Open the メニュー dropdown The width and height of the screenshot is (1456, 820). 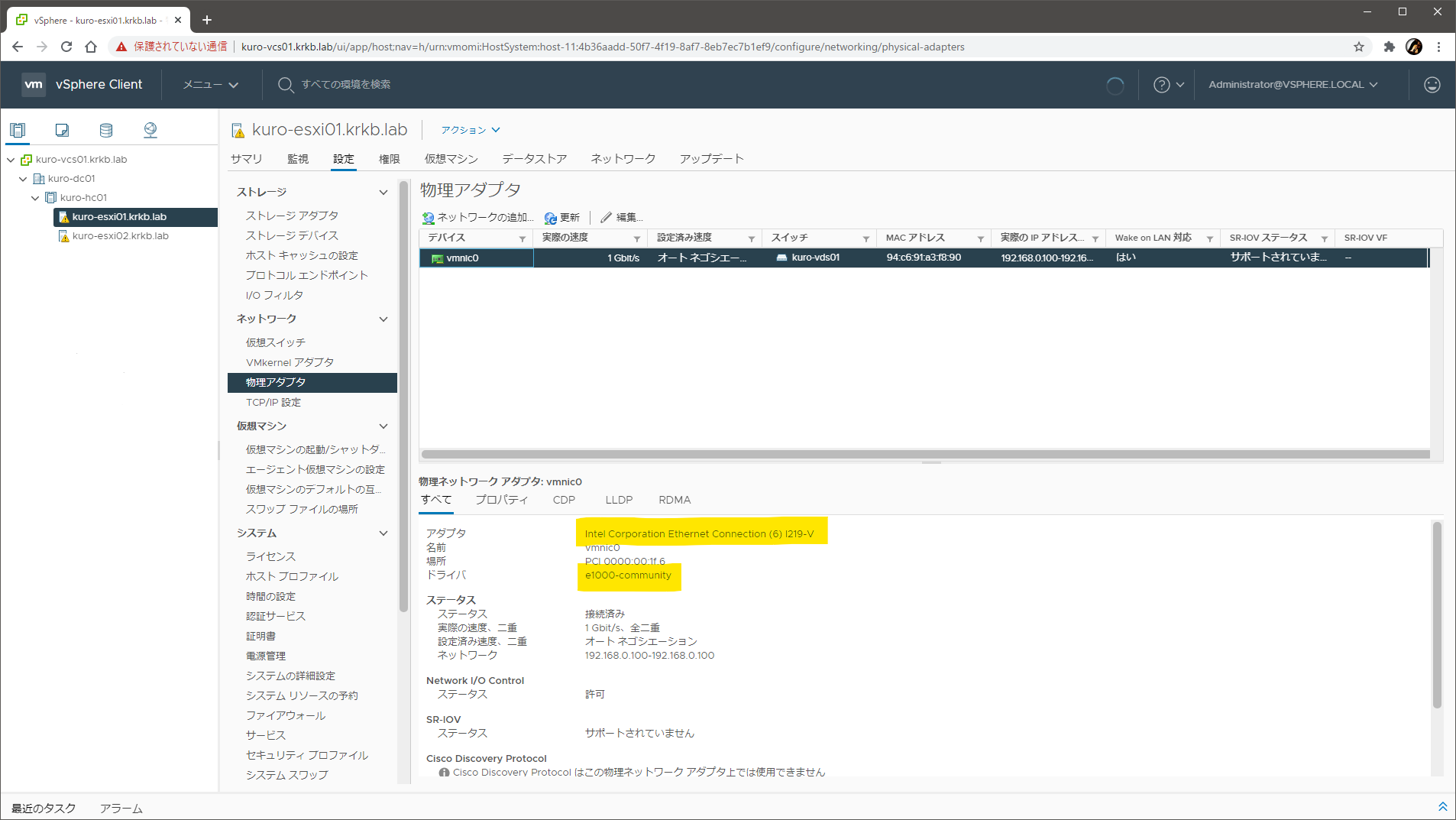(x=211, y=85)
